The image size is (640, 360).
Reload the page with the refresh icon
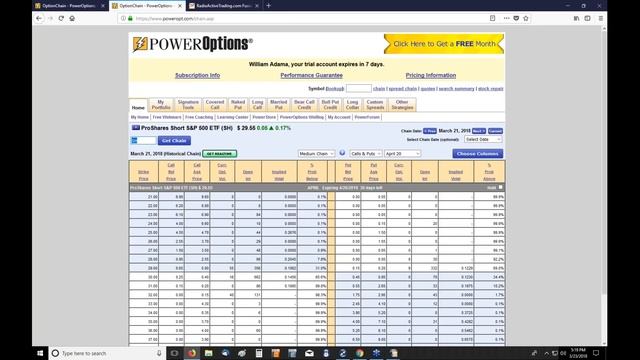(x=61, y=18)
